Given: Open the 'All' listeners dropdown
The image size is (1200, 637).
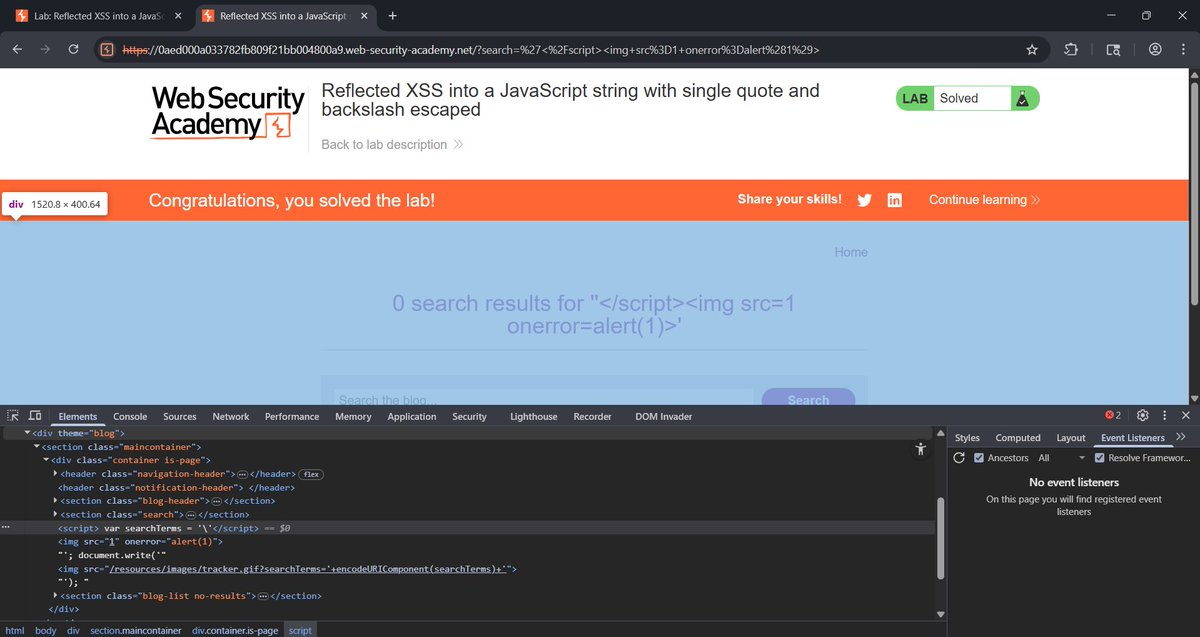Looking at the screenshot, I should pyautogui.click(x=1062, y=458).
